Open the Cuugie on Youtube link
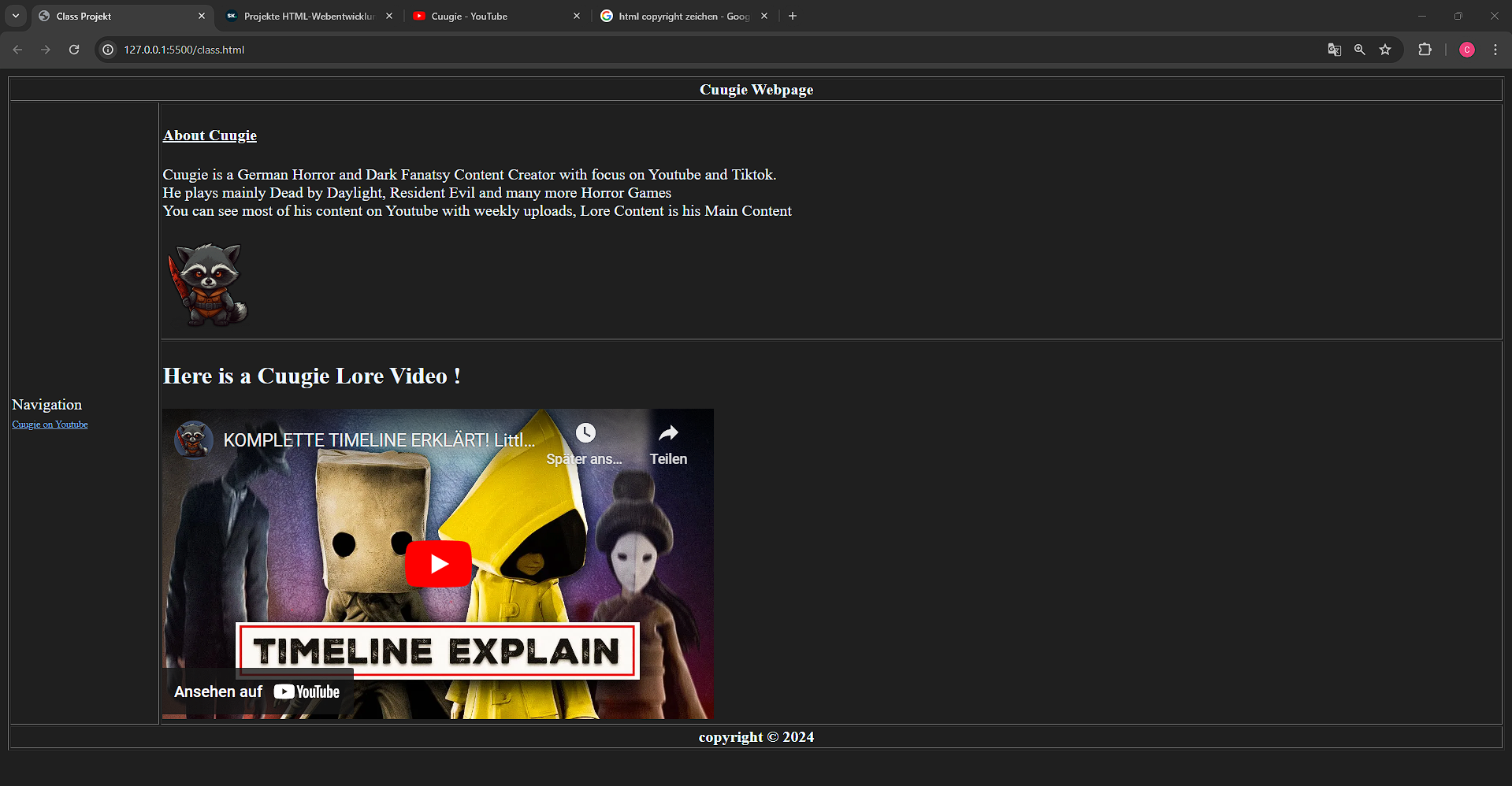 (50, 425)
